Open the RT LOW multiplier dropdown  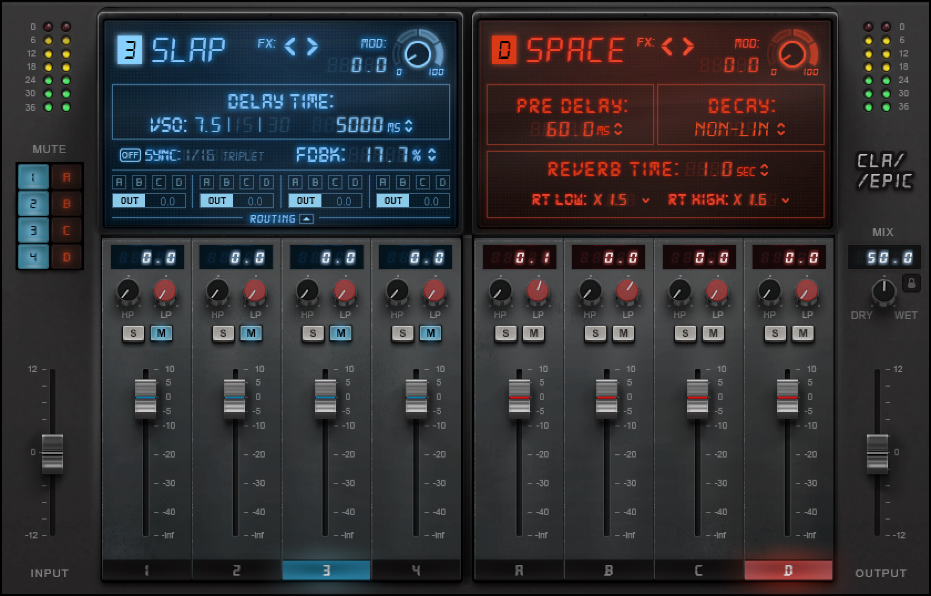[x=646, y=201]
